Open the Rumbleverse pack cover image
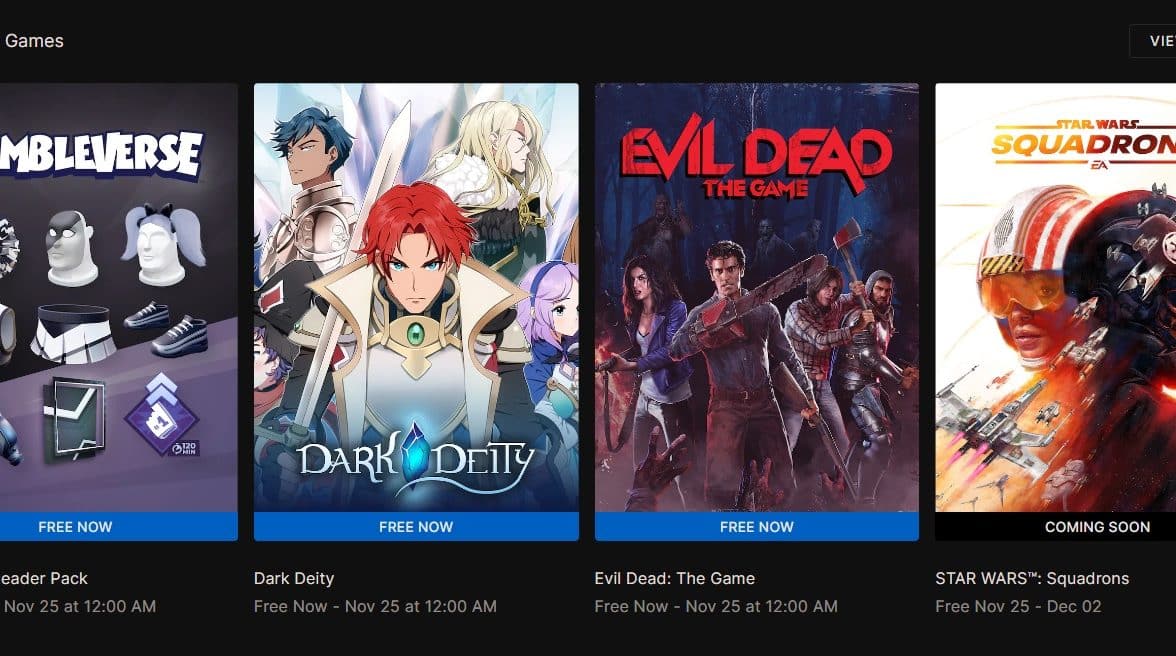 coord(118,298)
